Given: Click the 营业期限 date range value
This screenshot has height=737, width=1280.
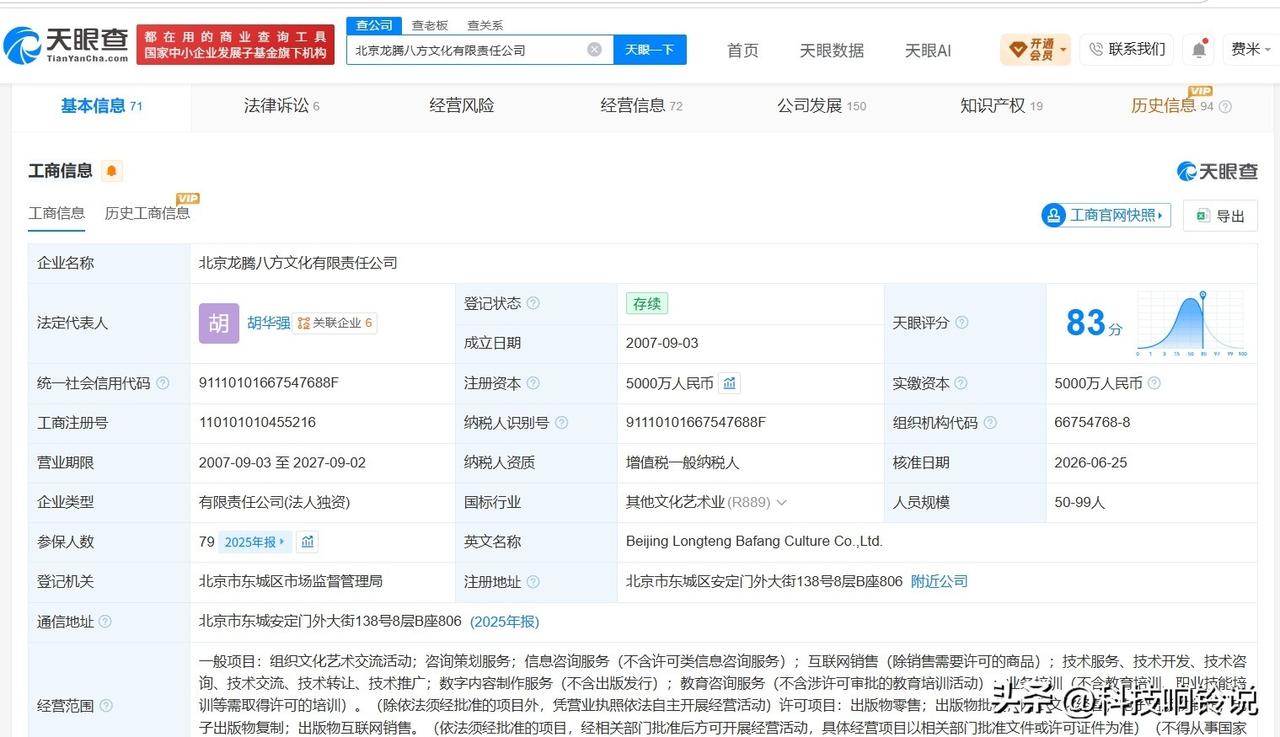Looking at the screenshot, I should tap(283, 463).
